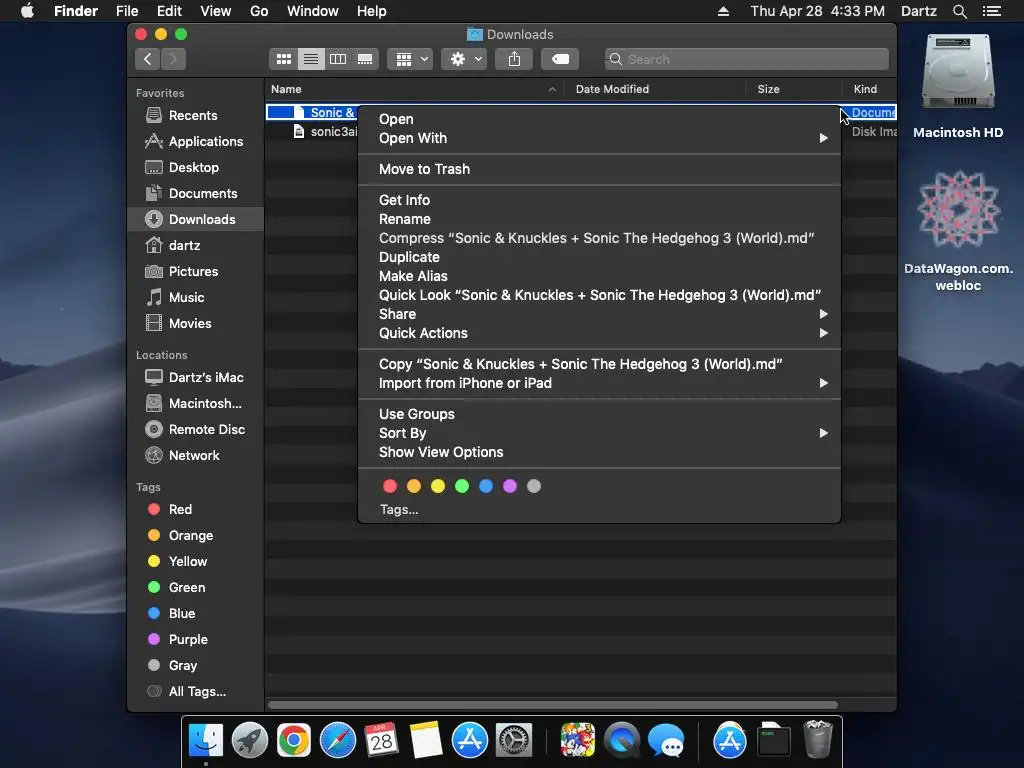Expand the Quick Actions submenu
Screen dimensions: 1024x768
point(600,333)
